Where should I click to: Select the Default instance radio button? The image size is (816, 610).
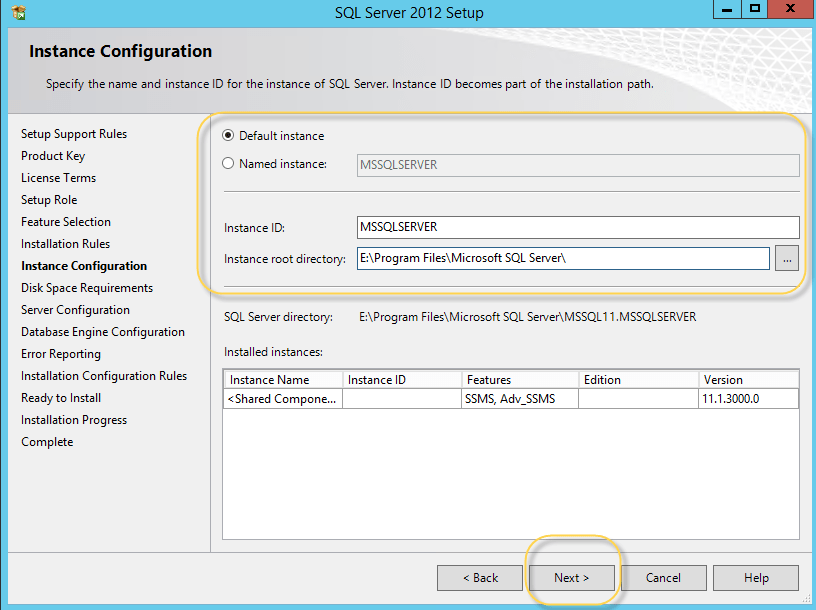tap(229, 136)
